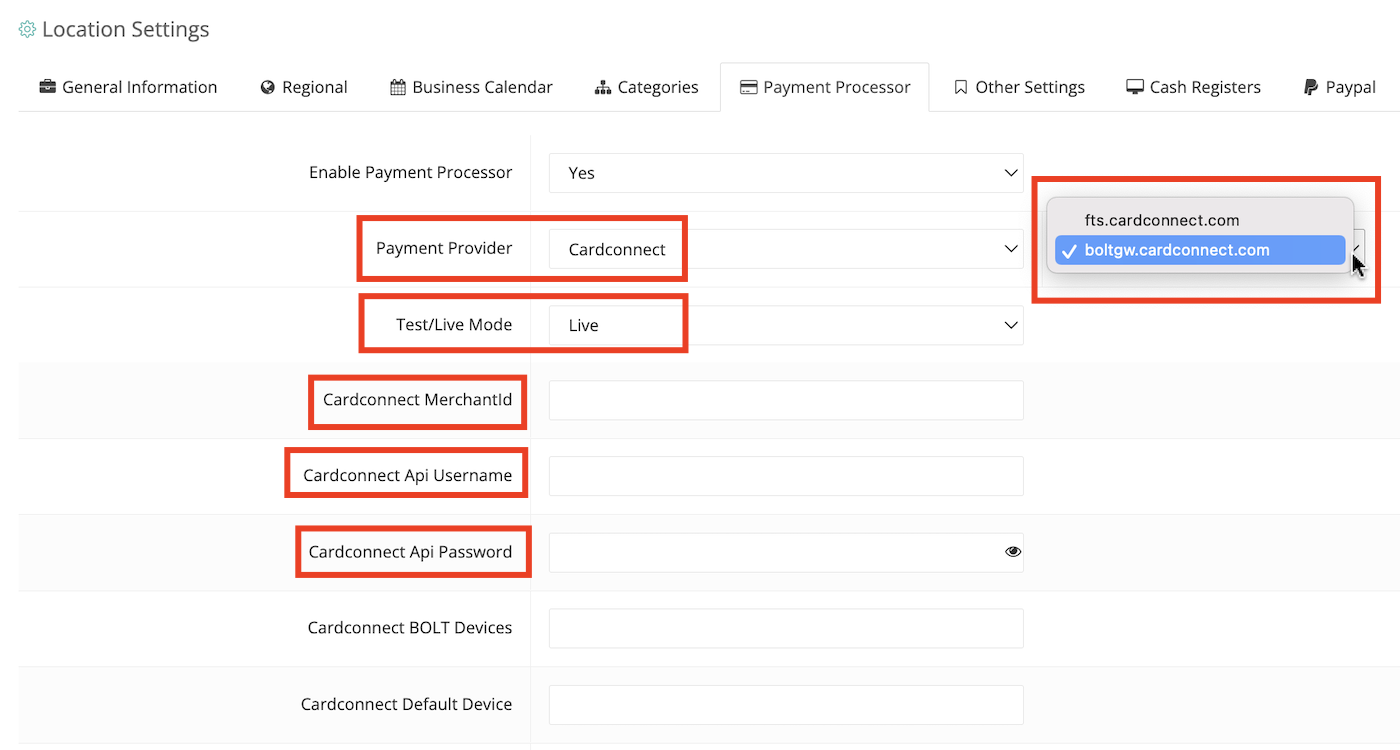The height and width of the screenshot is (750, 1400).
Task: Click the briefcase icon on General Information
Action: 47,87
